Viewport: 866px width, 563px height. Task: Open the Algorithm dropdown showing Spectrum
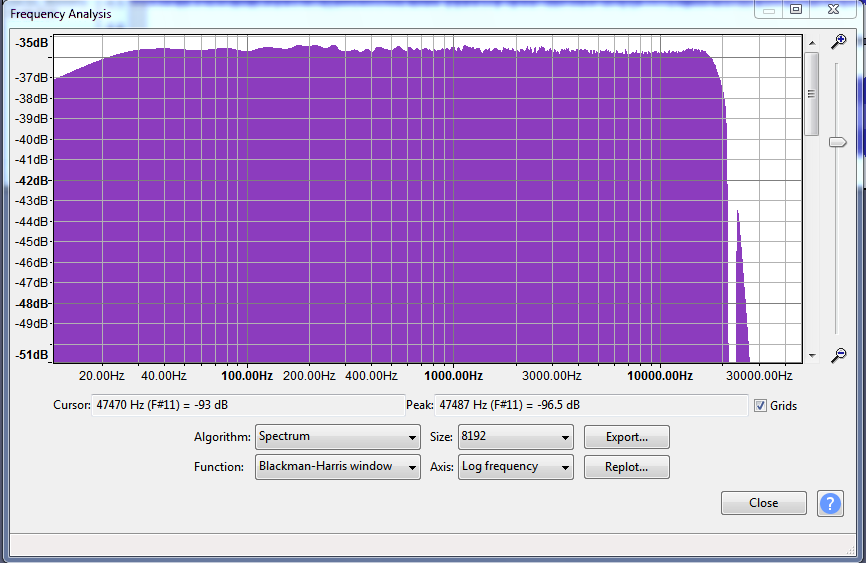click(337, 437)
